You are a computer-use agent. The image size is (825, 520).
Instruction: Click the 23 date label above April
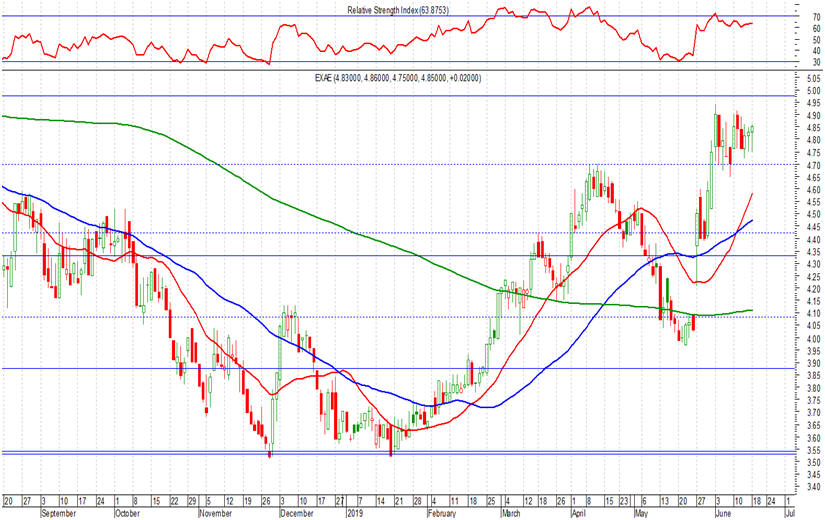[623, 500]
